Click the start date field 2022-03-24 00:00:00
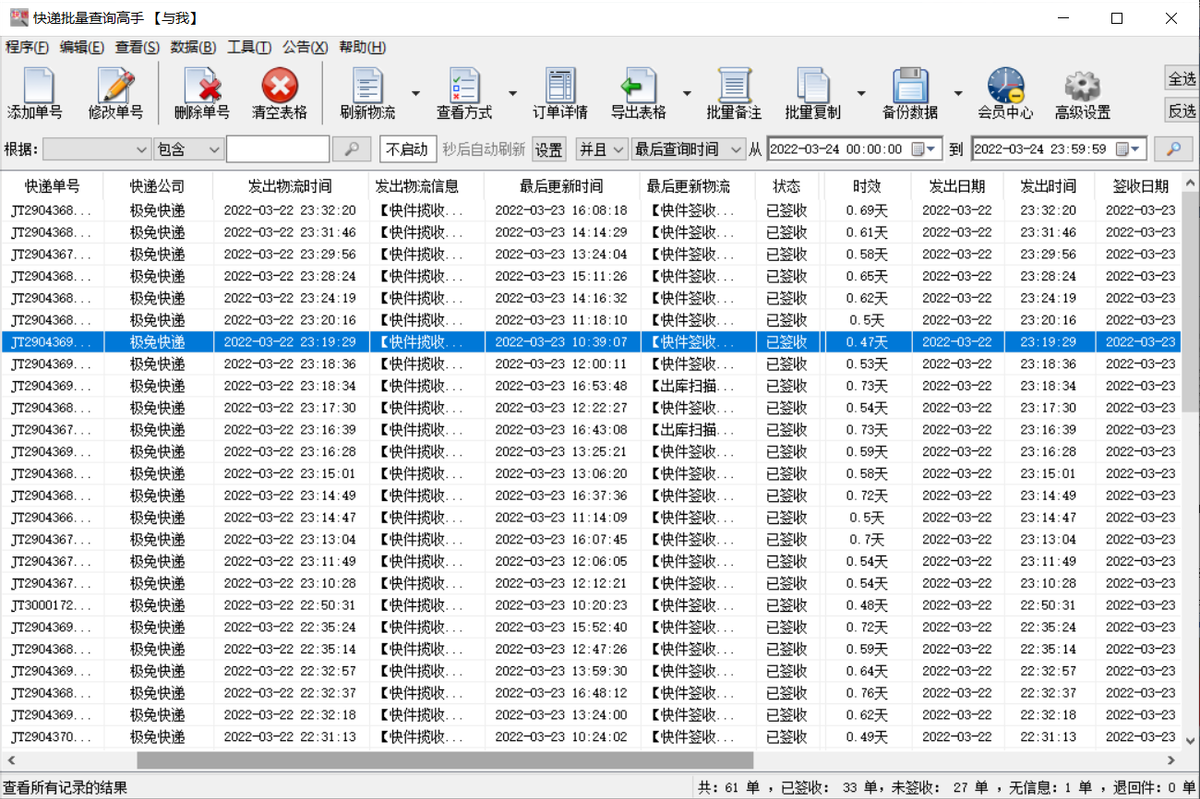1200x799 pixels. [855, 149]
